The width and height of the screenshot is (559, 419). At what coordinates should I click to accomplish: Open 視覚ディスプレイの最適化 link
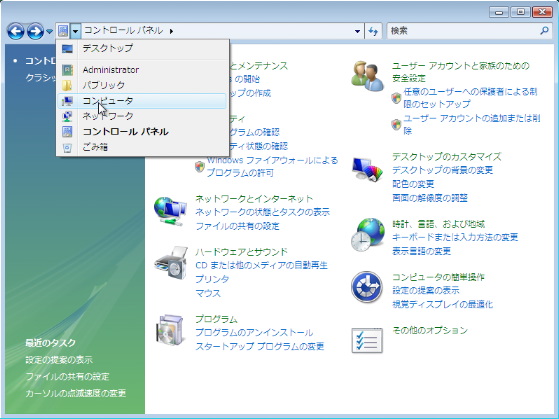point(442,304)
